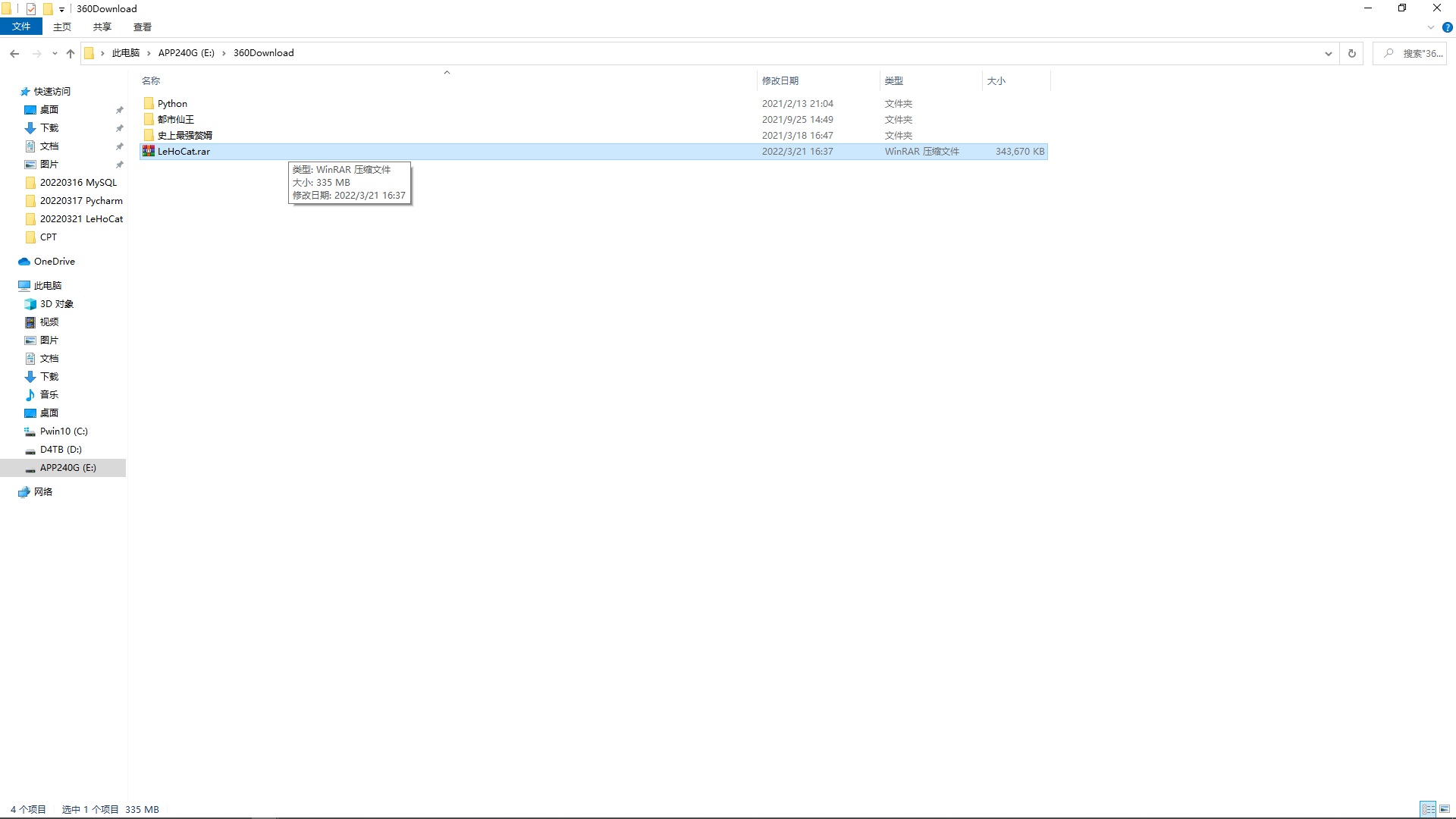
Task: Select OneDrive cloud icon in sidebar
Action: point(24,262)
